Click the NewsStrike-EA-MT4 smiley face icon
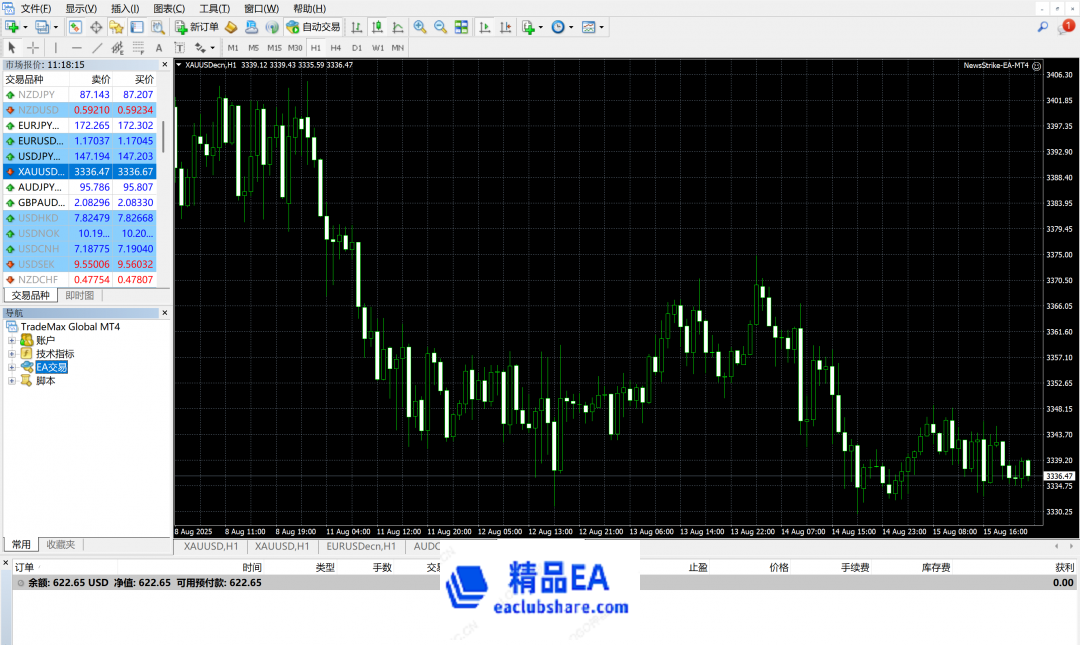This screenshot has height=645, width=1080. (x=1036, y=65)
